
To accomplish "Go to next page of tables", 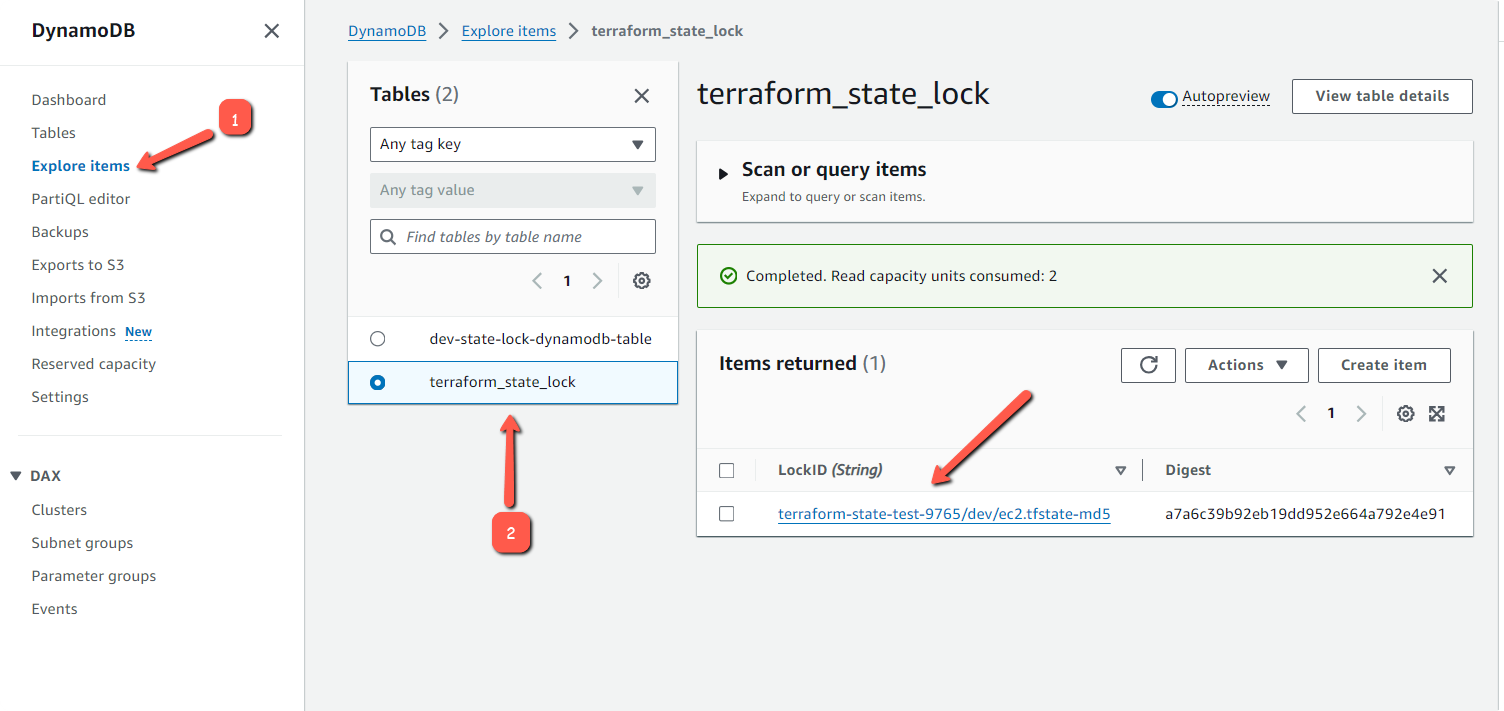I will point(597,281).
